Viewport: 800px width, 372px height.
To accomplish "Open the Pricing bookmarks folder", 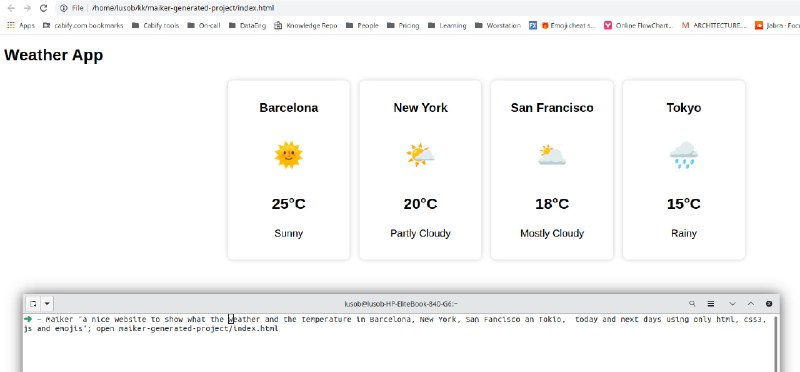I will coord(403,25).
